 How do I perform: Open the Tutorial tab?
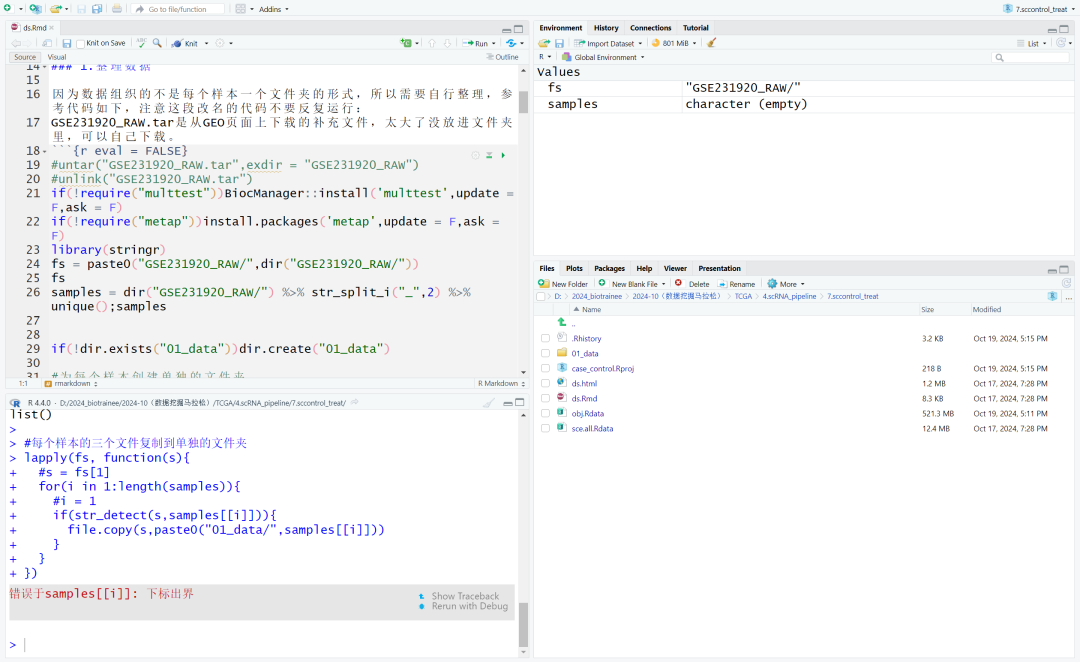pos(696,28)
